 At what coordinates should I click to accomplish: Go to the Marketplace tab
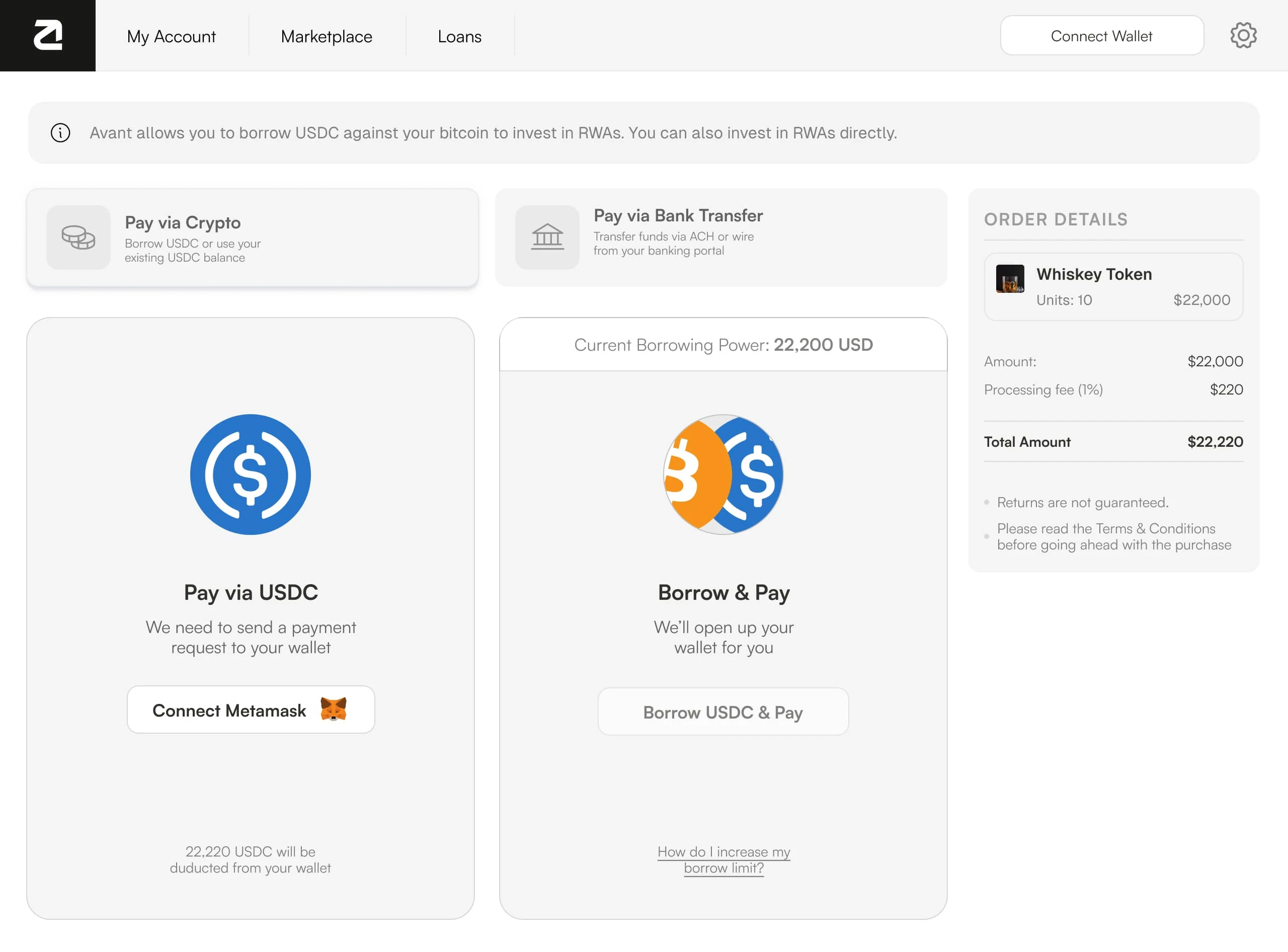326,36
